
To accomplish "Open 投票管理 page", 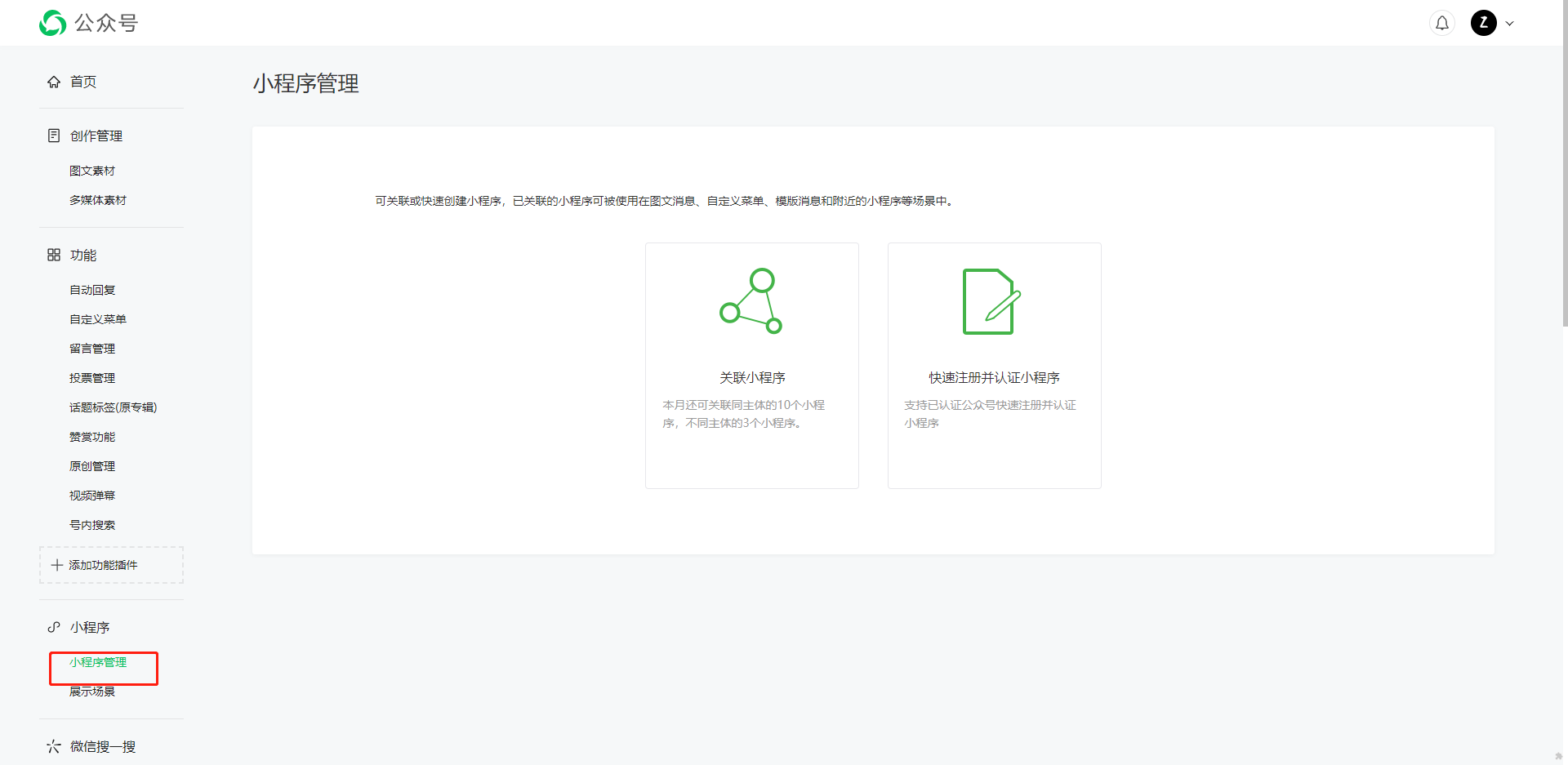I will click(x=92, y=378).
